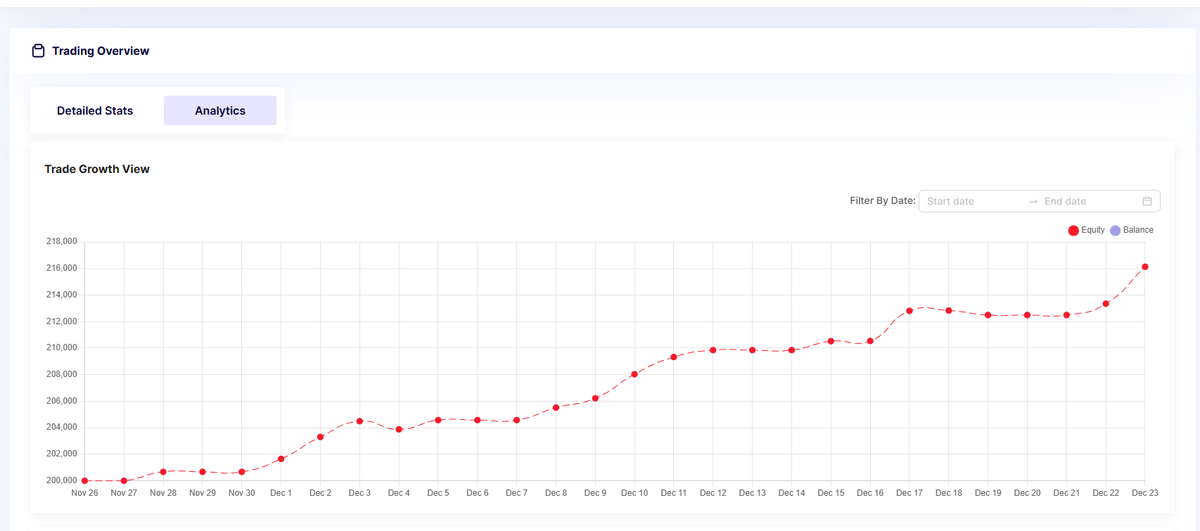Click the Filter By Date label
Image resolution: width=1200 pixels, height=531 pixels.
coord(882,201)
